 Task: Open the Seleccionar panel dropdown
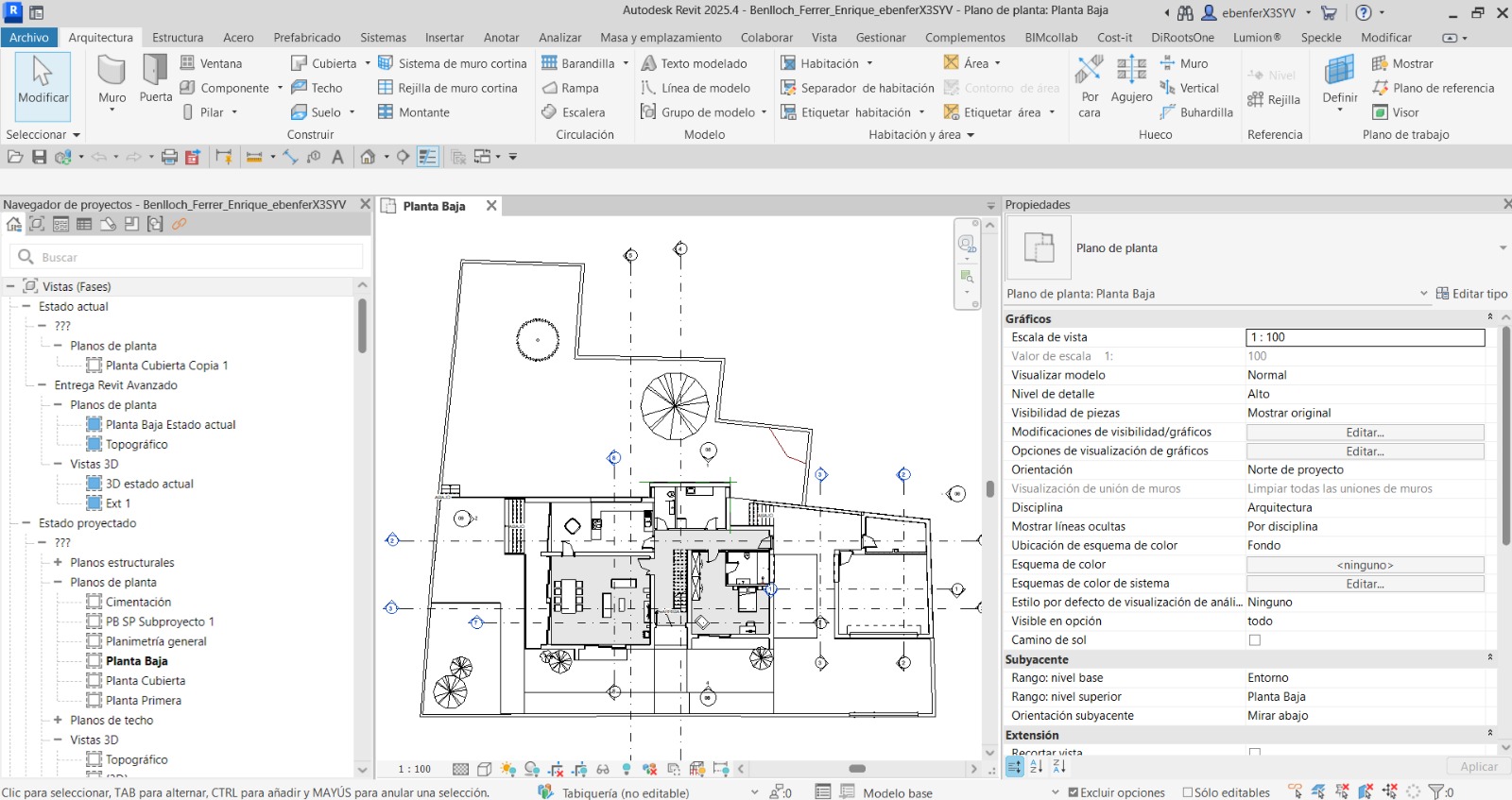pos(43,134)
